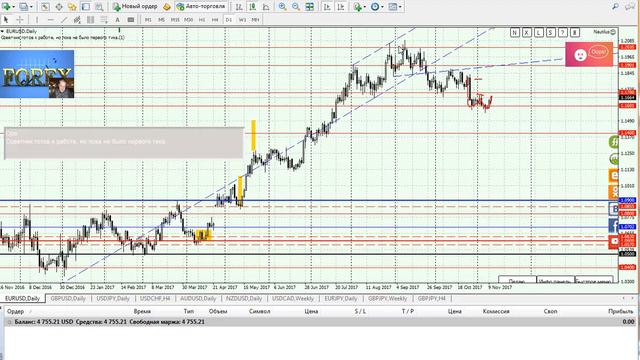Select the Crosshair tool
The width and height of the screenshot is (640, 360).
(x=20, y=20)
